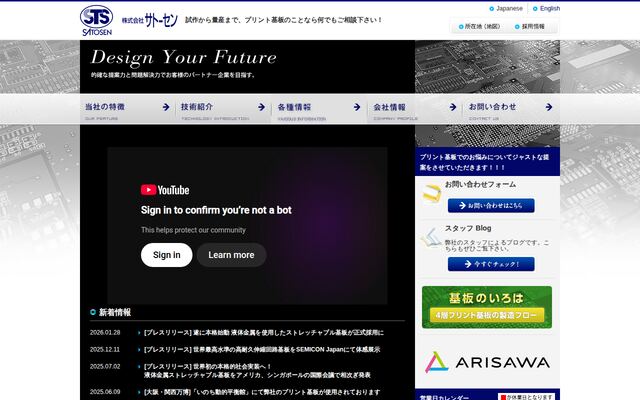The image size is (640, 400).
Task: Click the Staff Blog book icon
Action: pos(432,238)
